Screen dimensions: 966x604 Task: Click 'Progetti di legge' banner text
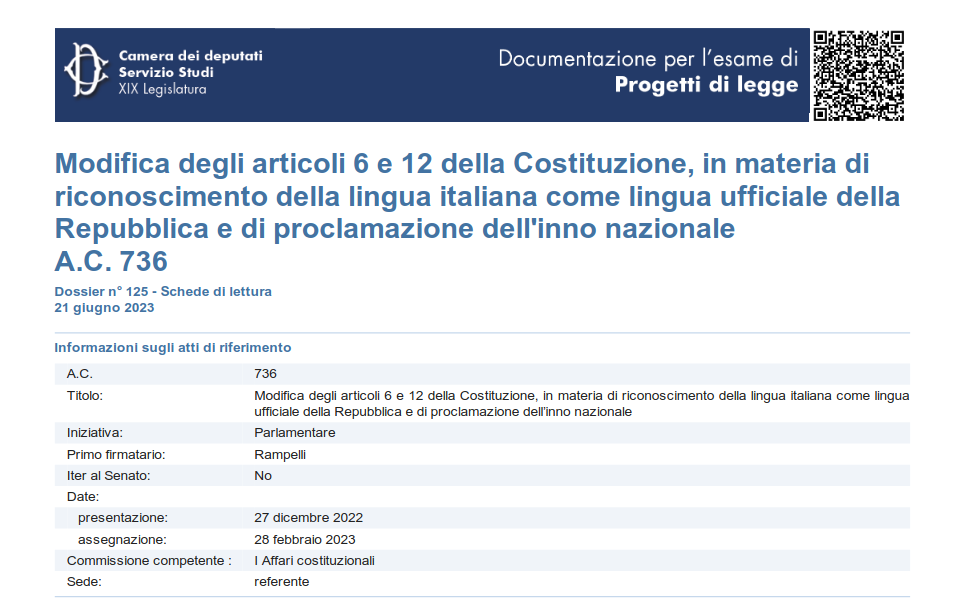pos(706,85)
